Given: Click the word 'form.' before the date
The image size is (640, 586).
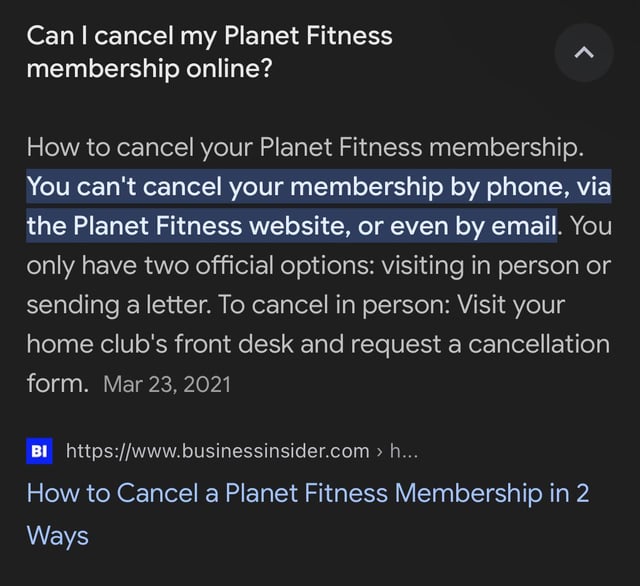Looking at the screenshot, I should click(x=58, y=383).
